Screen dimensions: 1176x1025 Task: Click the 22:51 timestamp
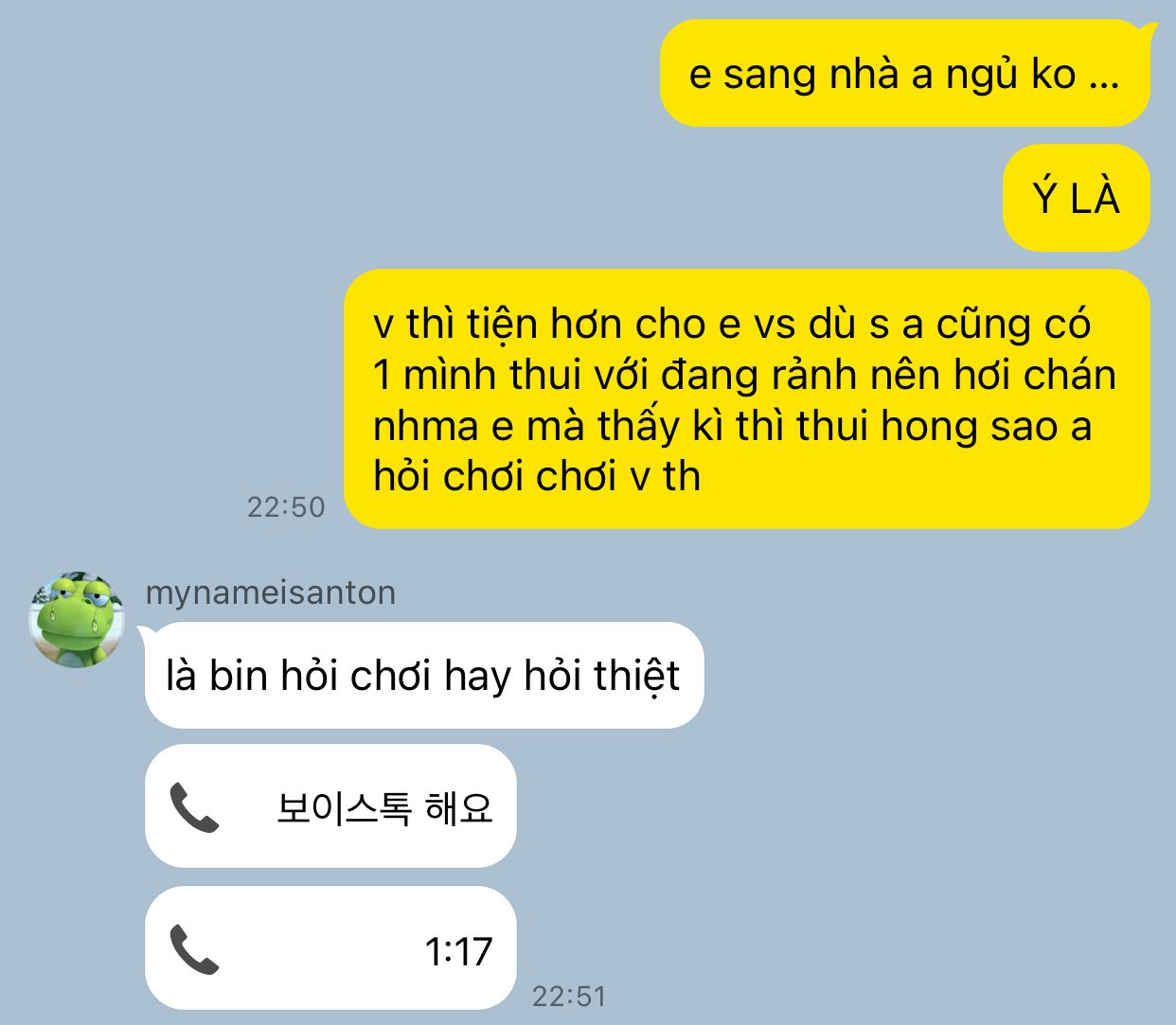569,996
